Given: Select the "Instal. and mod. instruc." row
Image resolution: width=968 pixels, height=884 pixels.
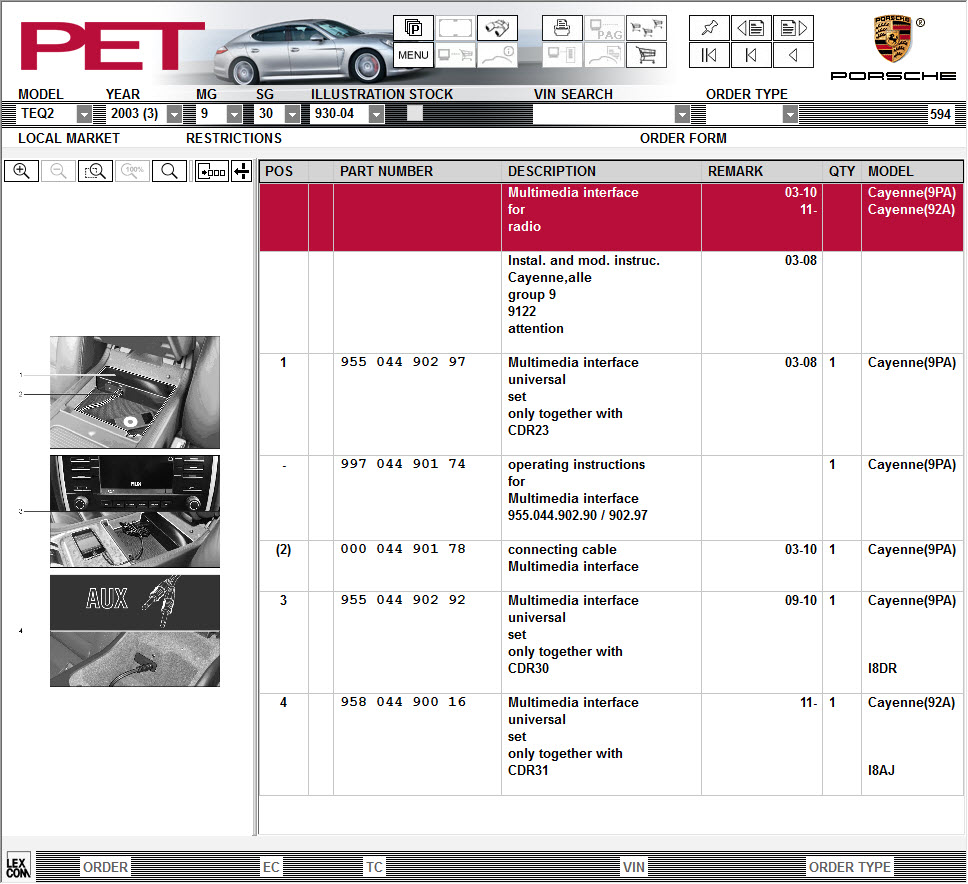Looking at the screenshot, I should click(611, 302).
